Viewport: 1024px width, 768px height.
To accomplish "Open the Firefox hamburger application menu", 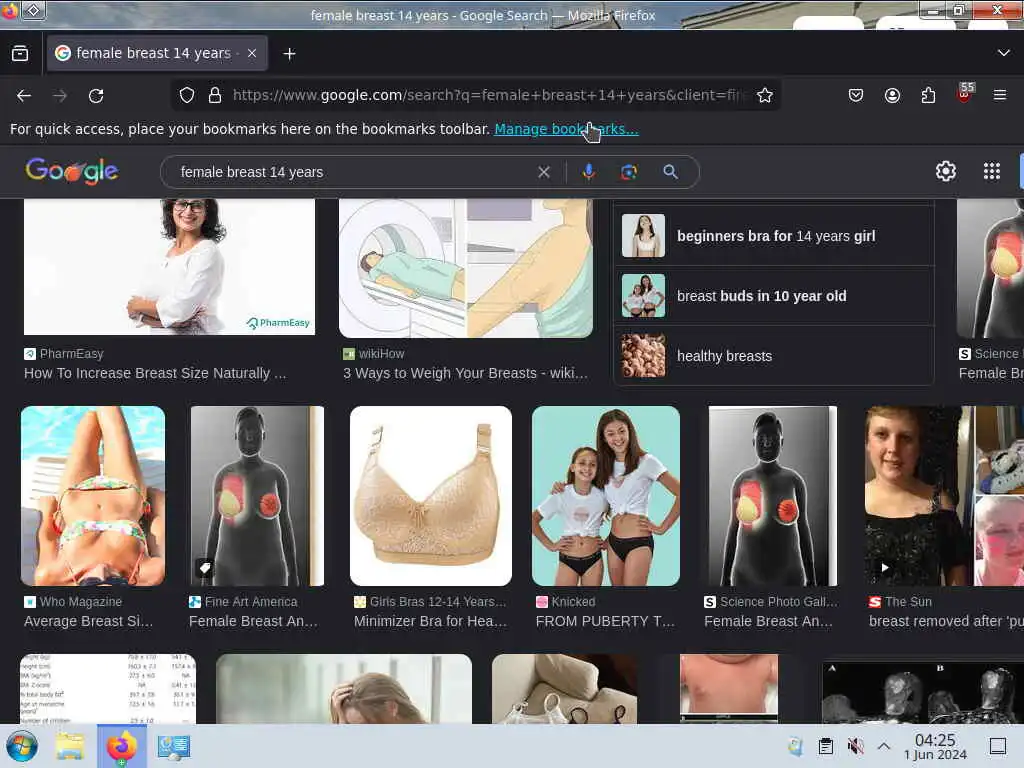I will tap(1000, 95).
